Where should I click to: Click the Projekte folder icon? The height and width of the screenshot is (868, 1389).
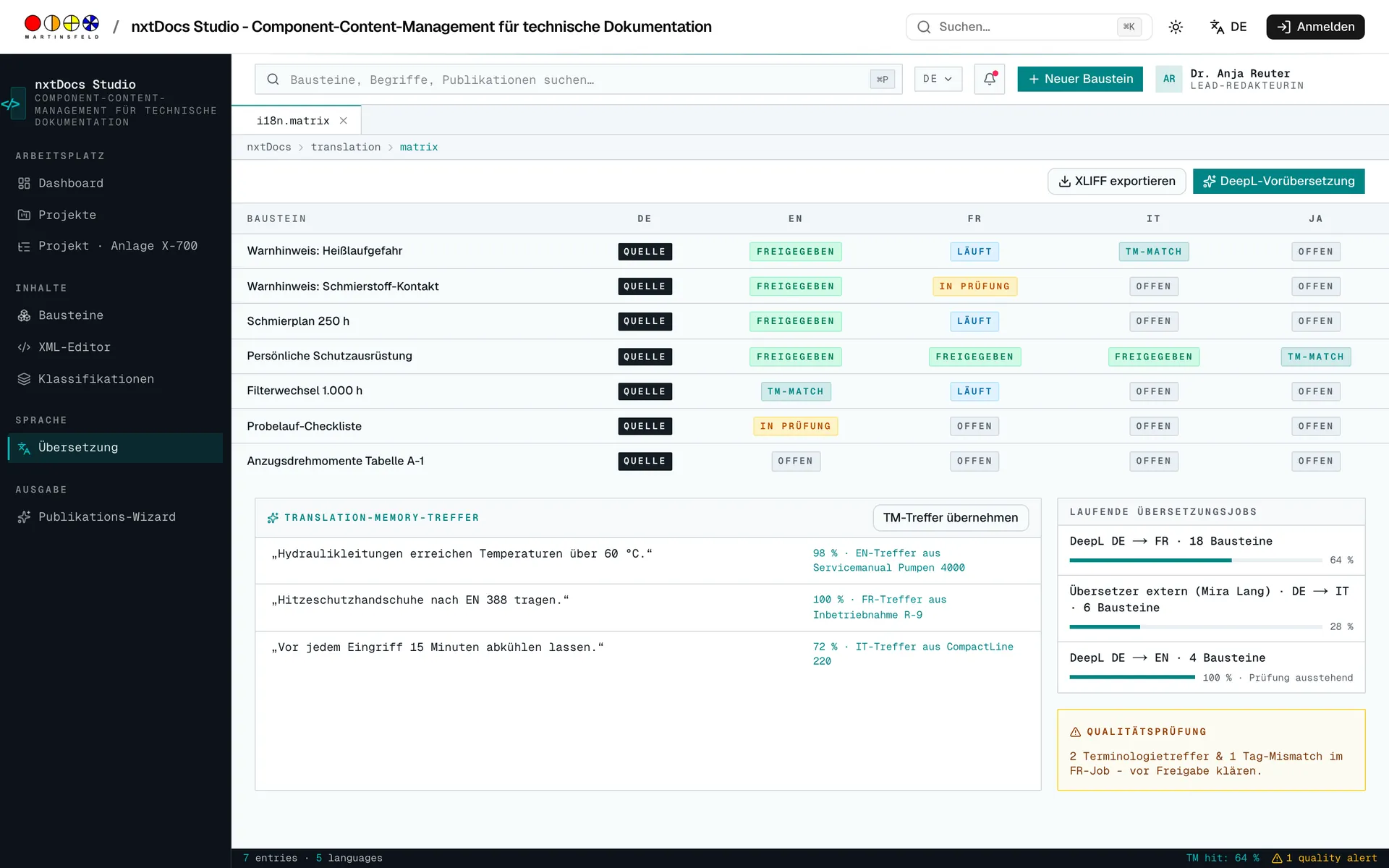[24, 215]
